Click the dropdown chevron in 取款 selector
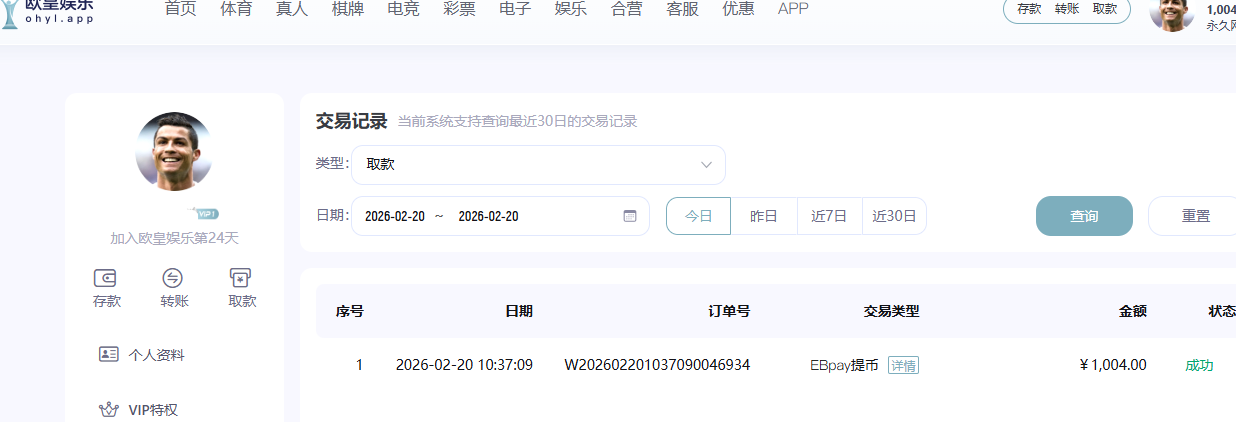The height and width of the screenshot is (422, 1236). point(706,165)
